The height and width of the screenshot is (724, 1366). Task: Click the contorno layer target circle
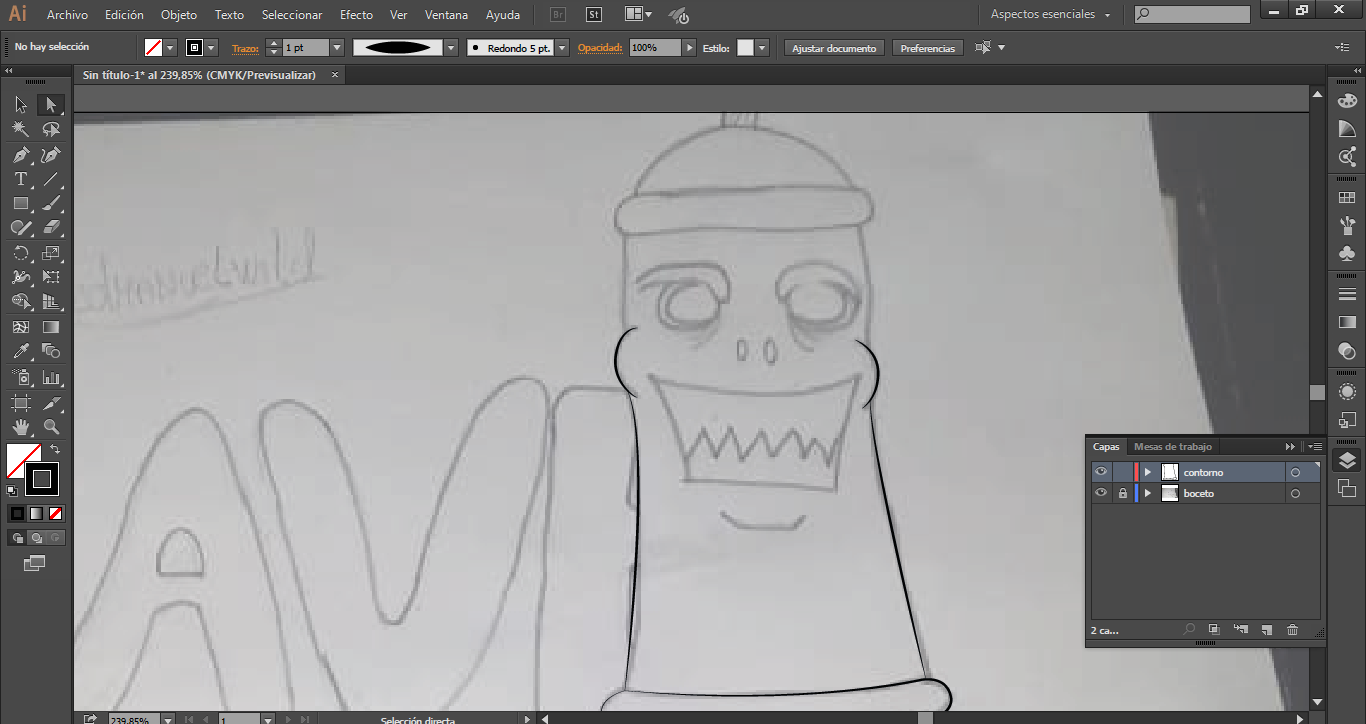(1295, 472)
